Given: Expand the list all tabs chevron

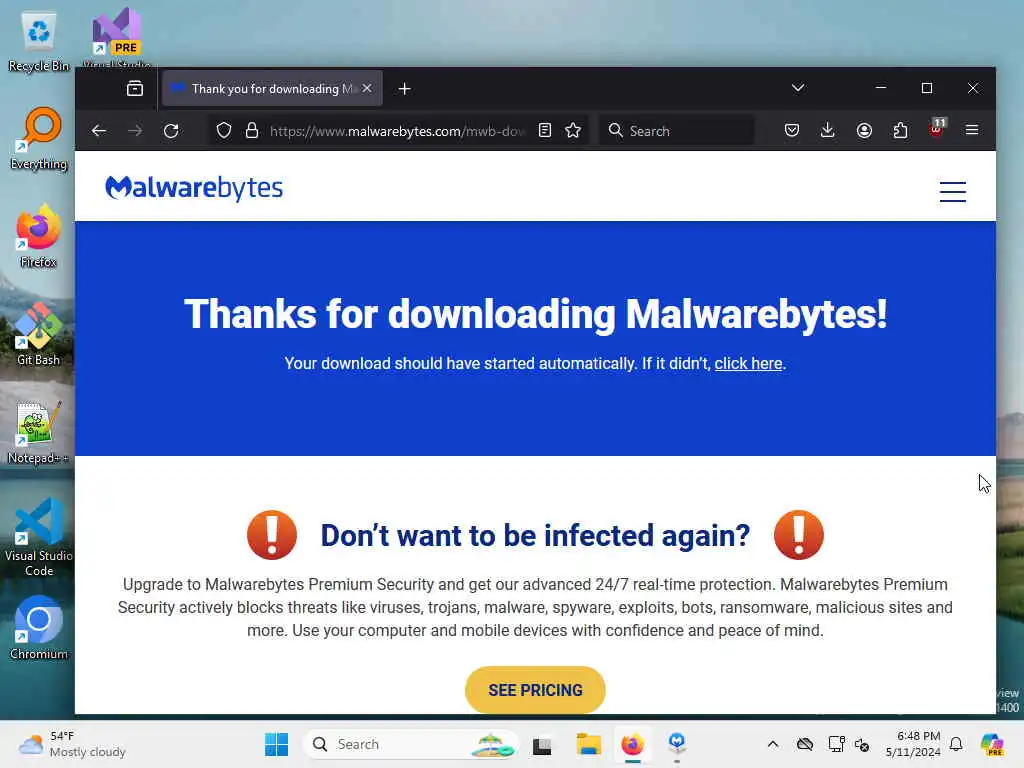Looking at the screenshot, I should tap(797, 88).
